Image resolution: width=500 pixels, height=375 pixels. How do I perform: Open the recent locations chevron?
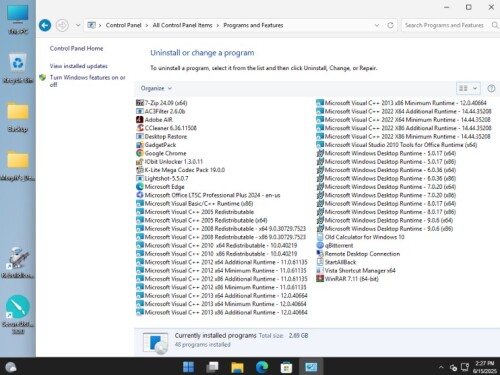[78, 25]
